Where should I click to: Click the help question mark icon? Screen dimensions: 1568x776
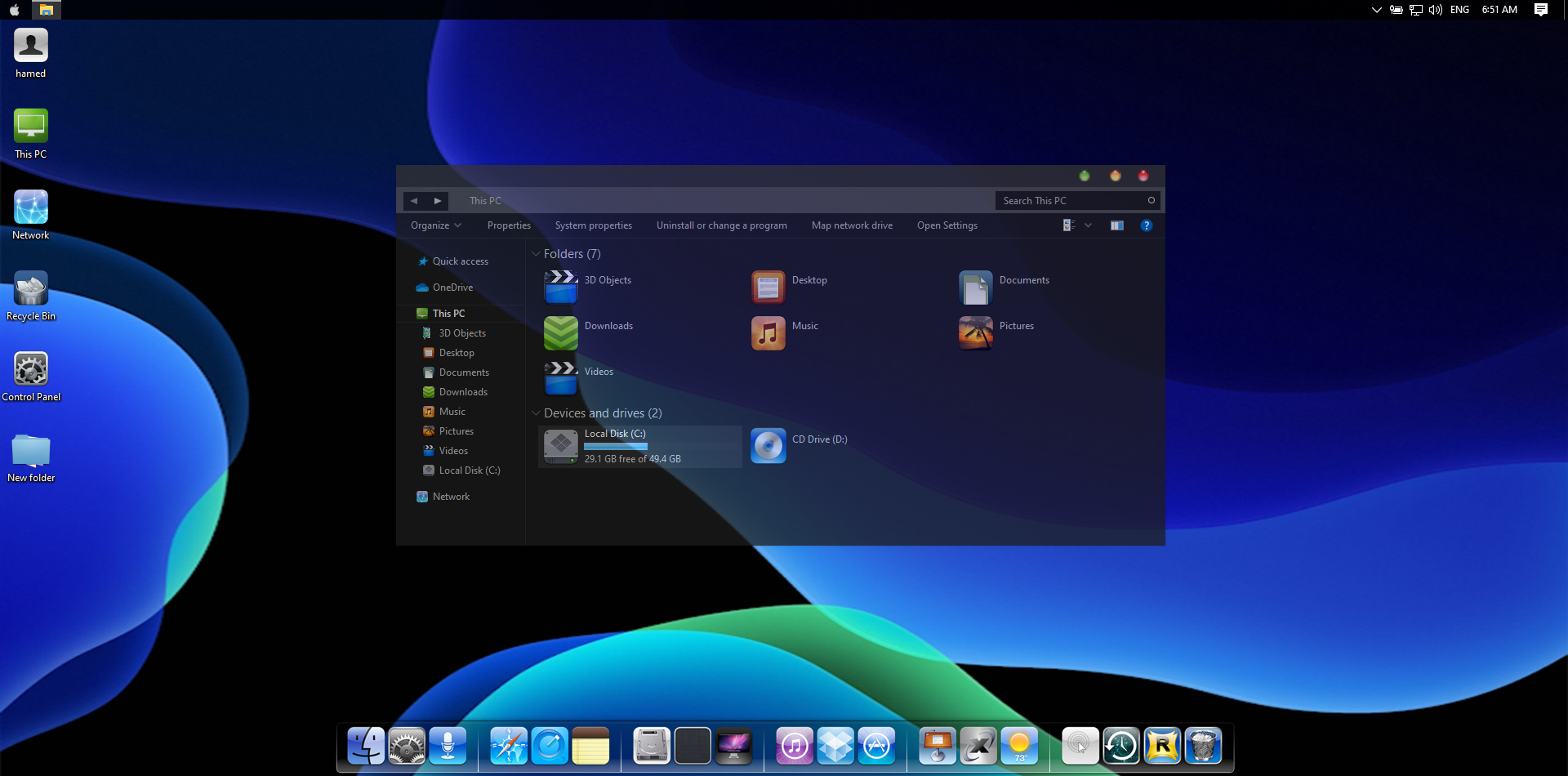click(x=1146, y=225)
